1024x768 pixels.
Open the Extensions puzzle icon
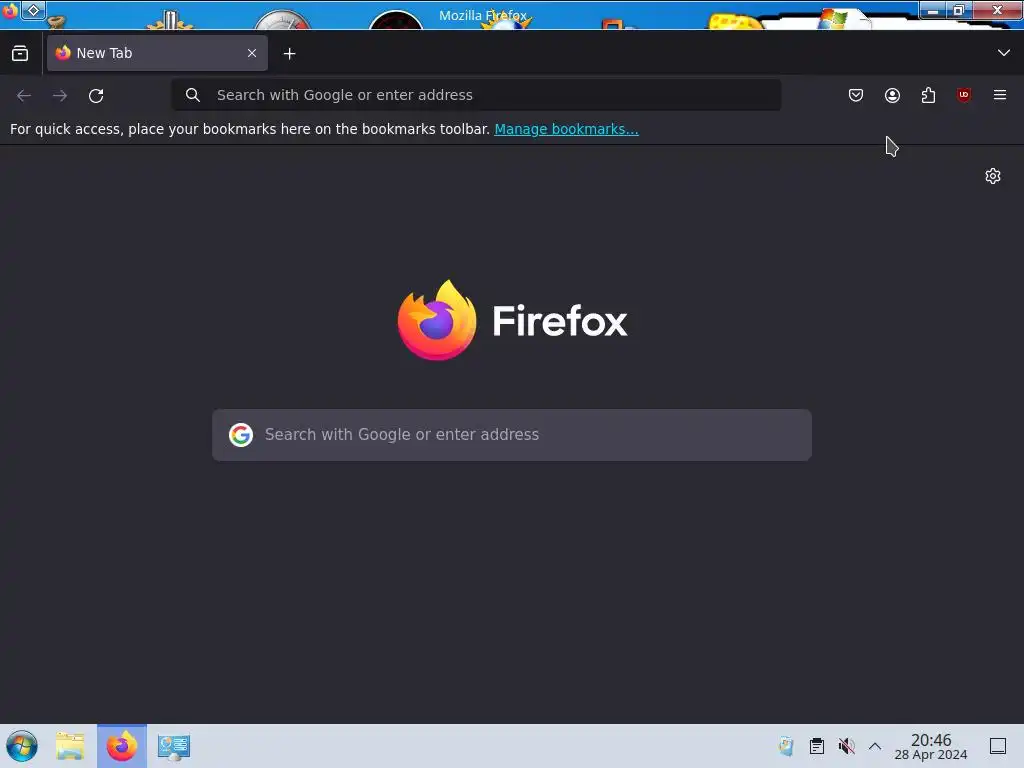(x=928, y=95)
